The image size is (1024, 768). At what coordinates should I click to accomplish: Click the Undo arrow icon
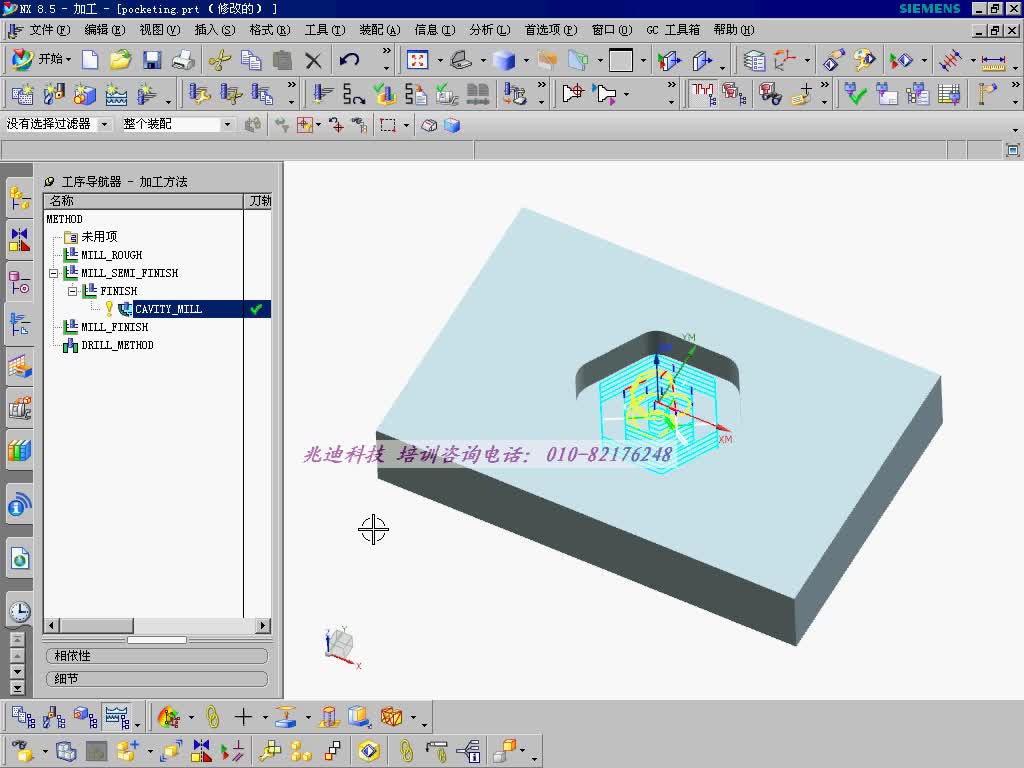[x=349, y=60]
